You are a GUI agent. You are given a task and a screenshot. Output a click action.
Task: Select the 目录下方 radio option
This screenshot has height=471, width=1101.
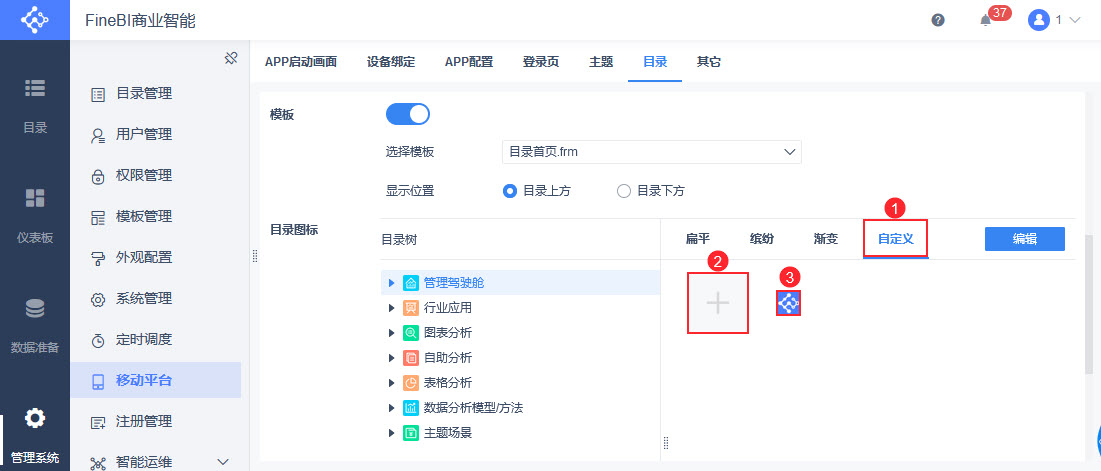coord(624,191)
